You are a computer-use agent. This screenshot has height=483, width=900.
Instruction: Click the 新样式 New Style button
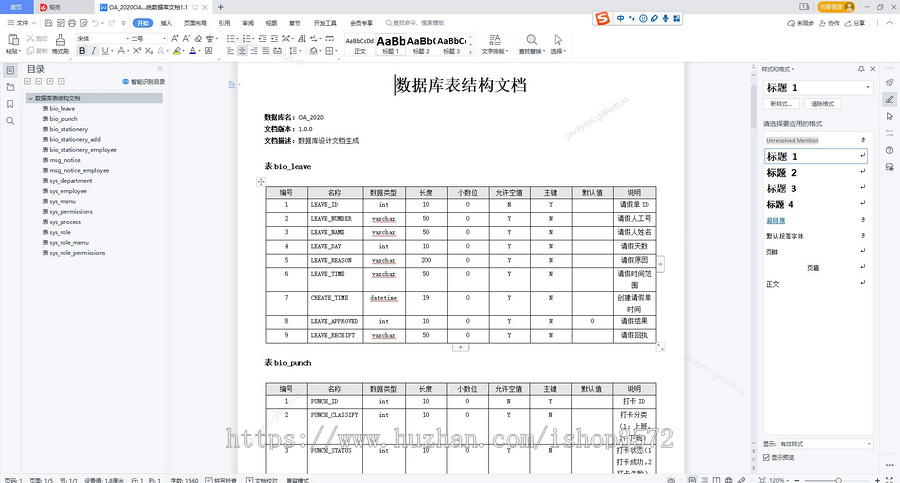coord(781,104)
